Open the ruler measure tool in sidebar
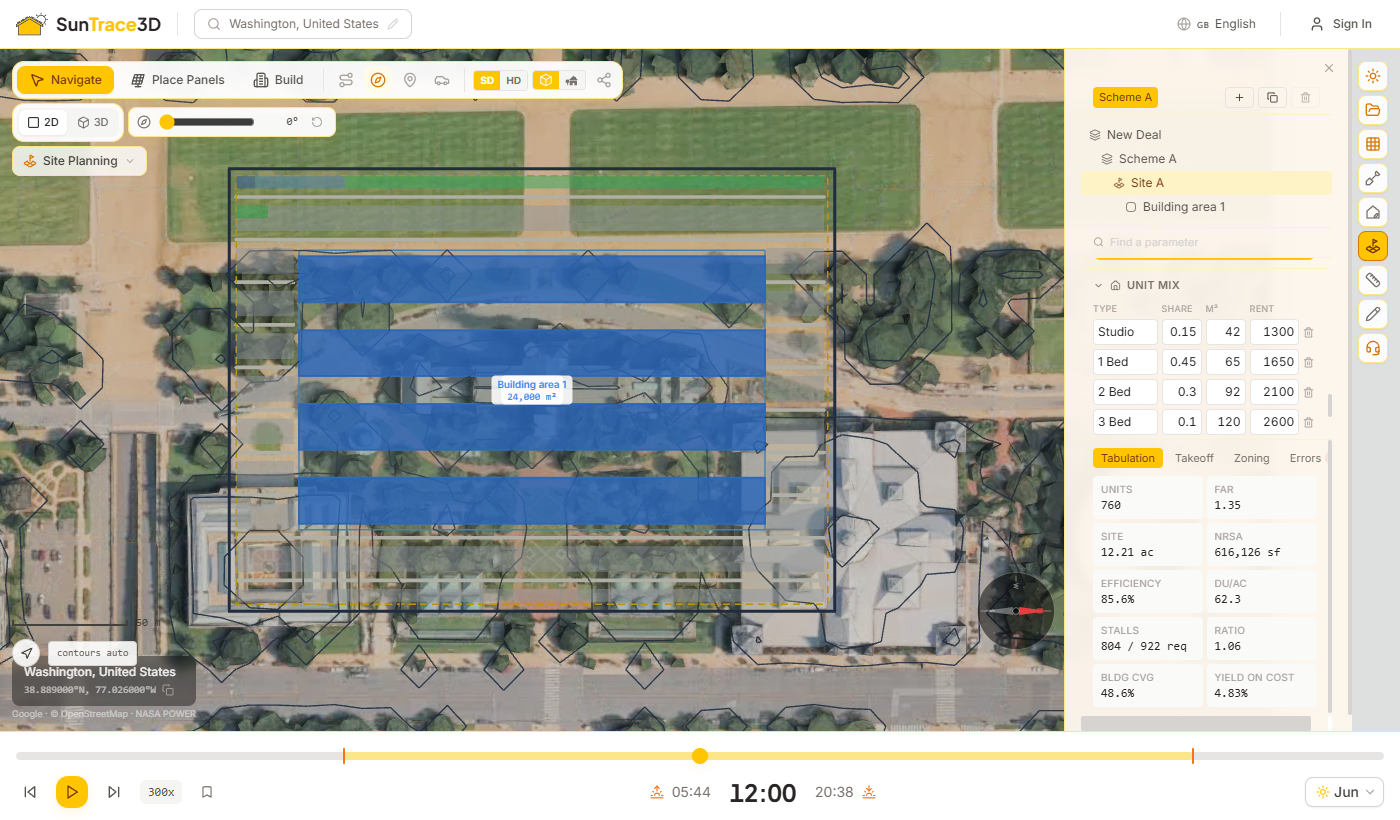Screen dimensions: 1400x820 (x=1373, y=280)
